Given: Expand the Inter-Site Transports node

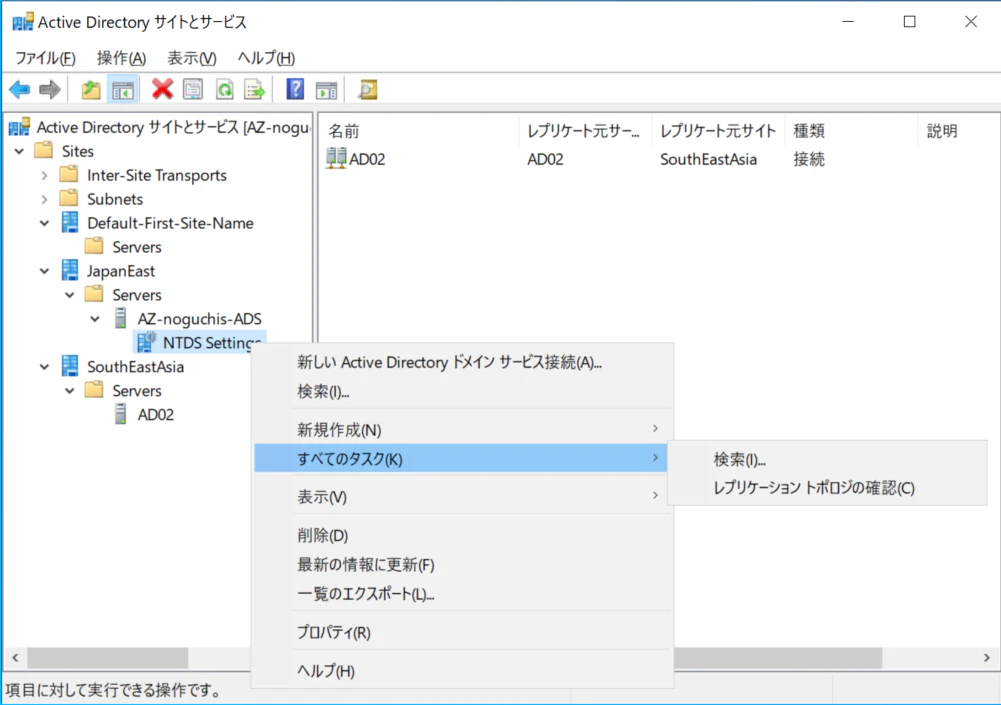Looking at the screenshot, I should (44, 175).
